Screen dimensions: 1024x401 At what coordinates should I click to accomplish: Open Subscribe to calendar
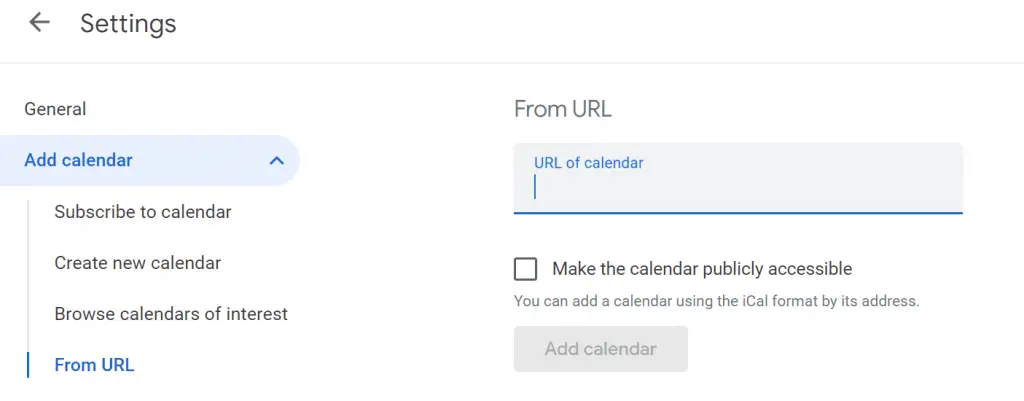[x=143, y=212]
